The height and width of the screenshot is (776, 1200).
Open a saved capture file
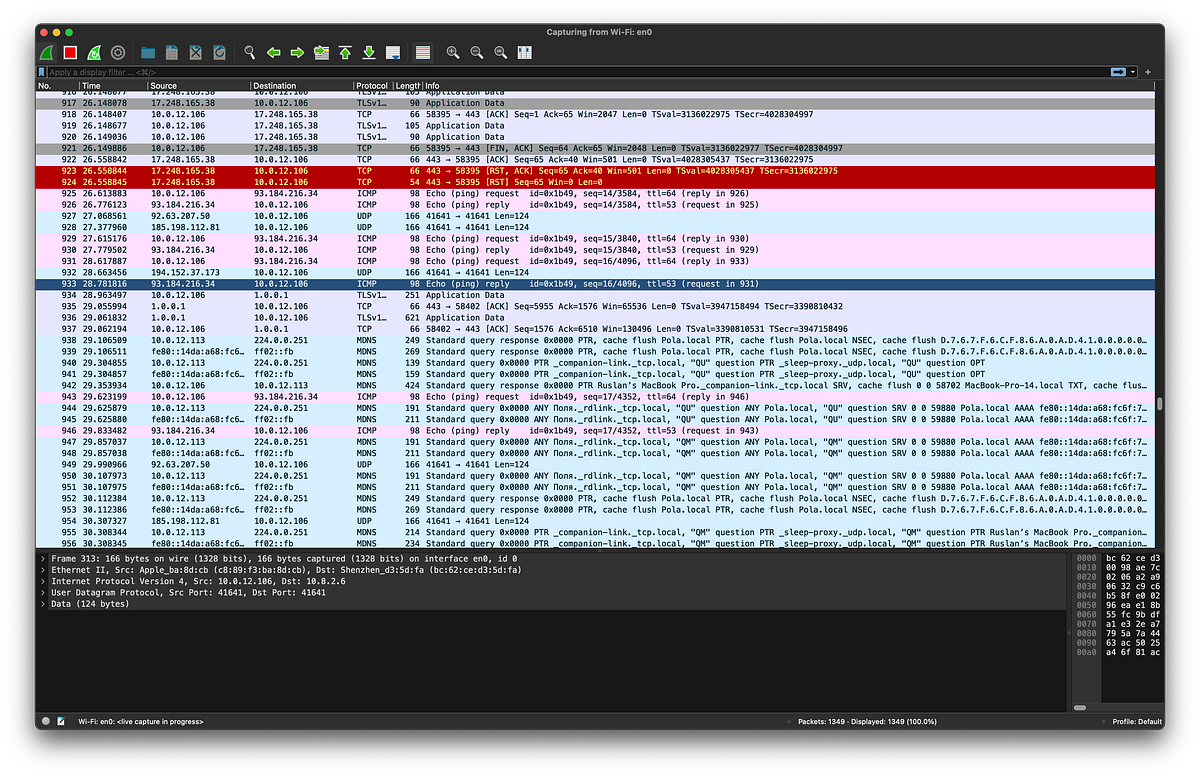[147, 52]
